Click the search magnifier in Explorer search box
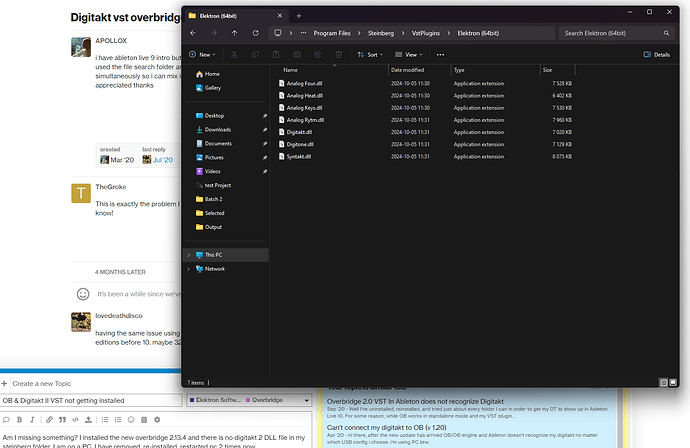 [x=666, y=33]
